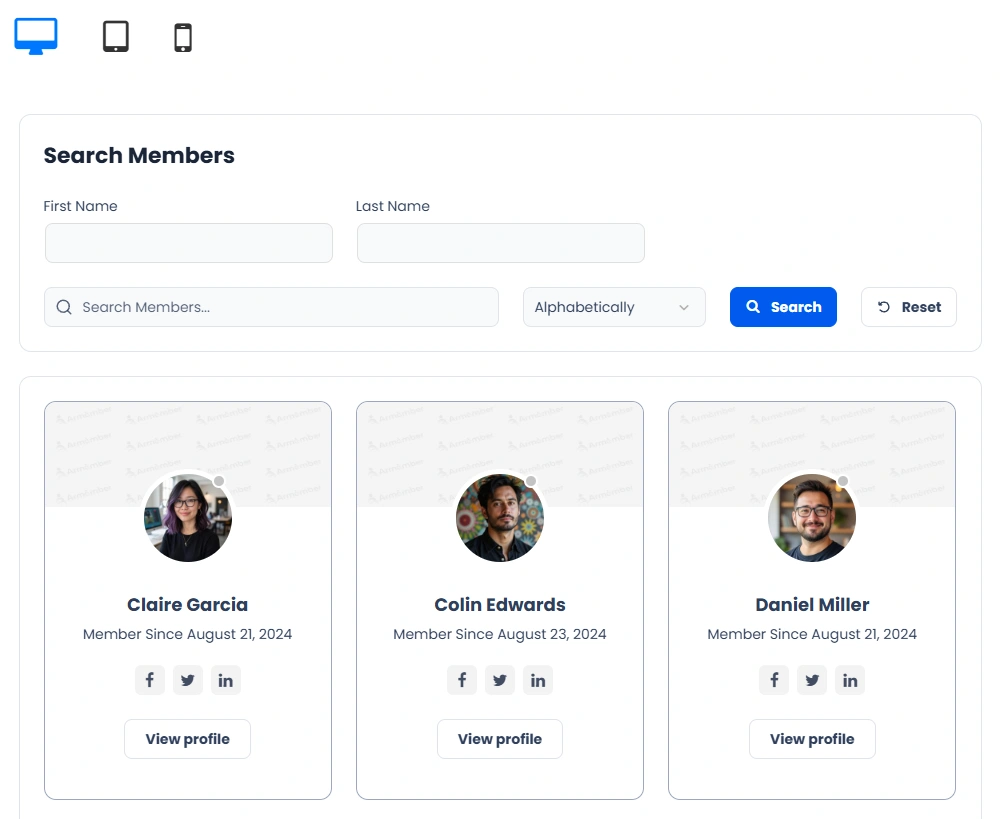Screen dimensions: 1002x819
Task: Open Colin Edwards' Twitter icon
Action: click(x=500, y=680)
